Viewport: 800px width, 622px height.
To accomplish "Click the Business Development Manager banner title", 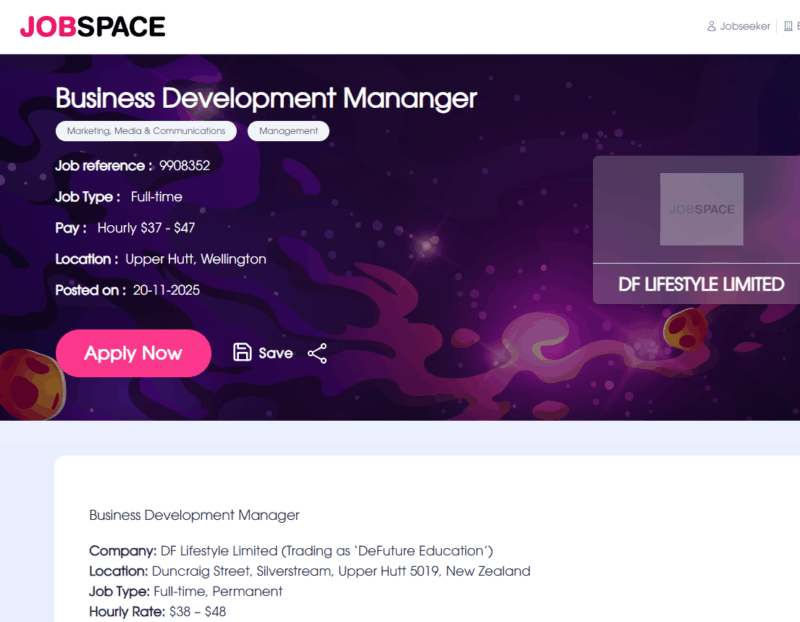I will (x=266, y=98).
